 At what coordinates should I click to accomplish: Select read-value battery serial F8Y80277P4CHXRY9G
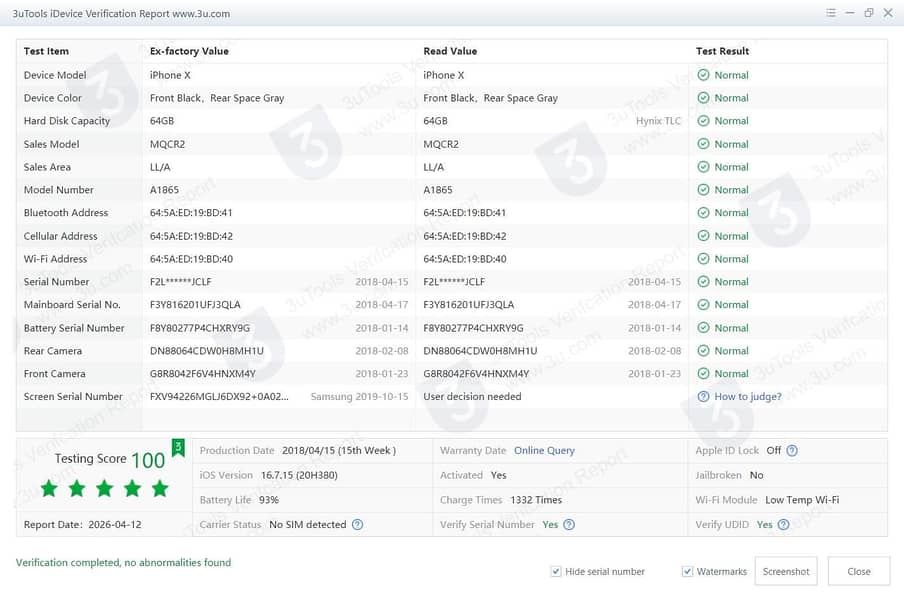click(x=473, y=327)
